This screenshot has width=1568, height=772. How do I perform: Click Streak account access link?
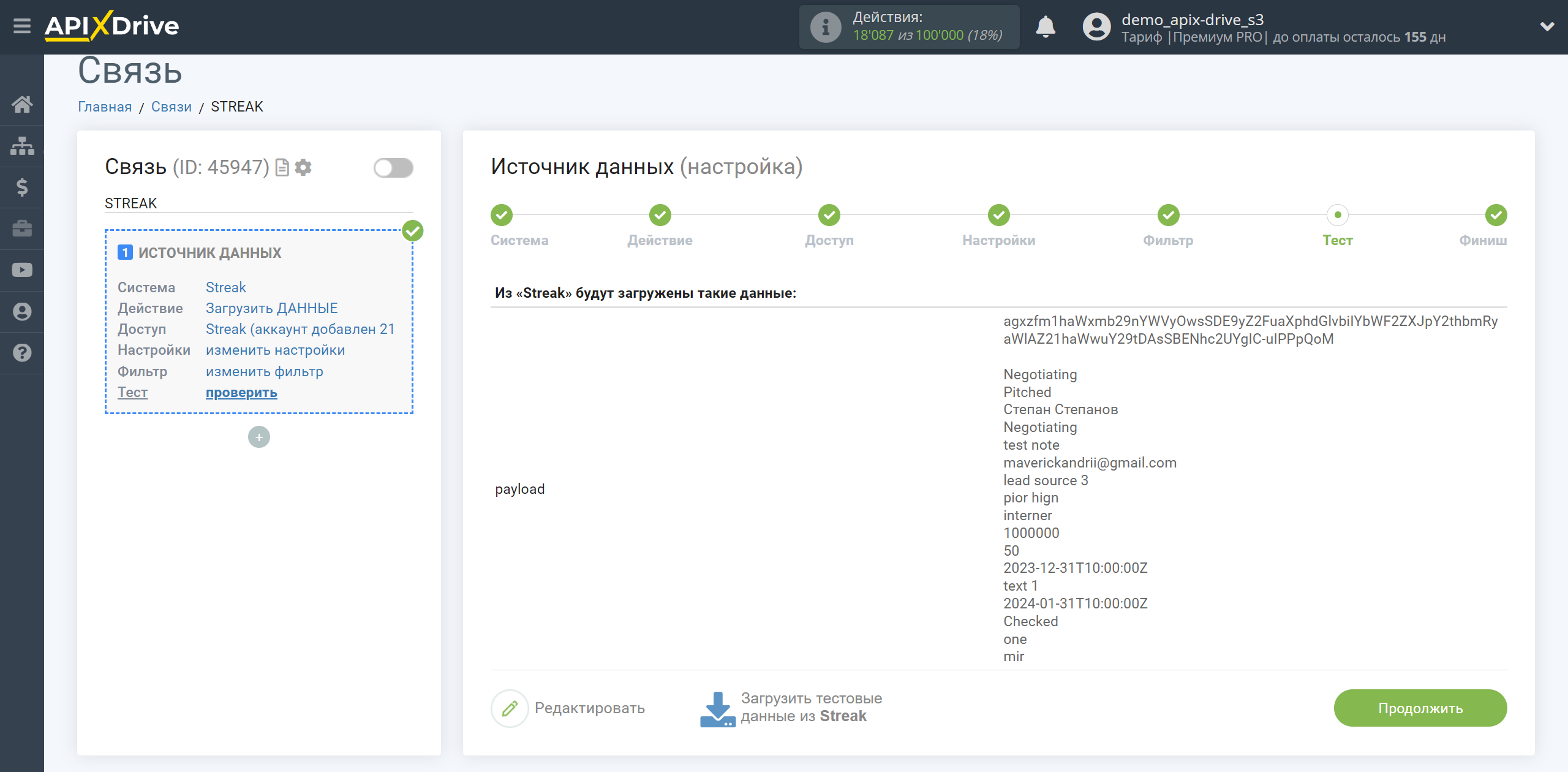(300, 329)
